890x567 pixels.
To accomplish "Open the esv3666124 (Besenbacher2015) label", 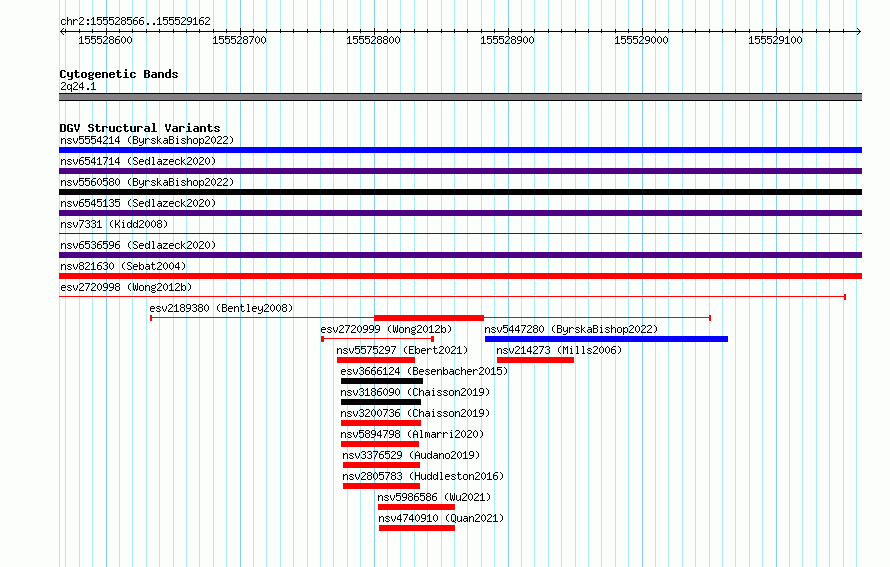I will tap(424, 371).
